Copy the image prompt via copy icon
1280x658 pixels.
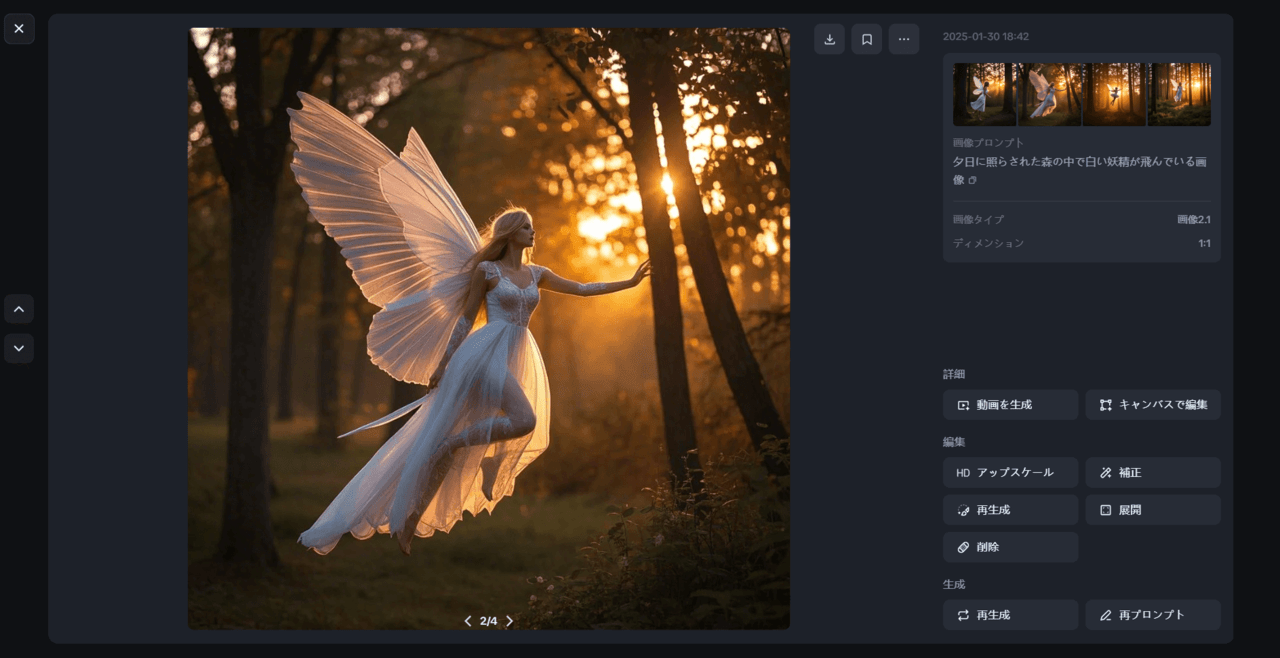[972, 180]
